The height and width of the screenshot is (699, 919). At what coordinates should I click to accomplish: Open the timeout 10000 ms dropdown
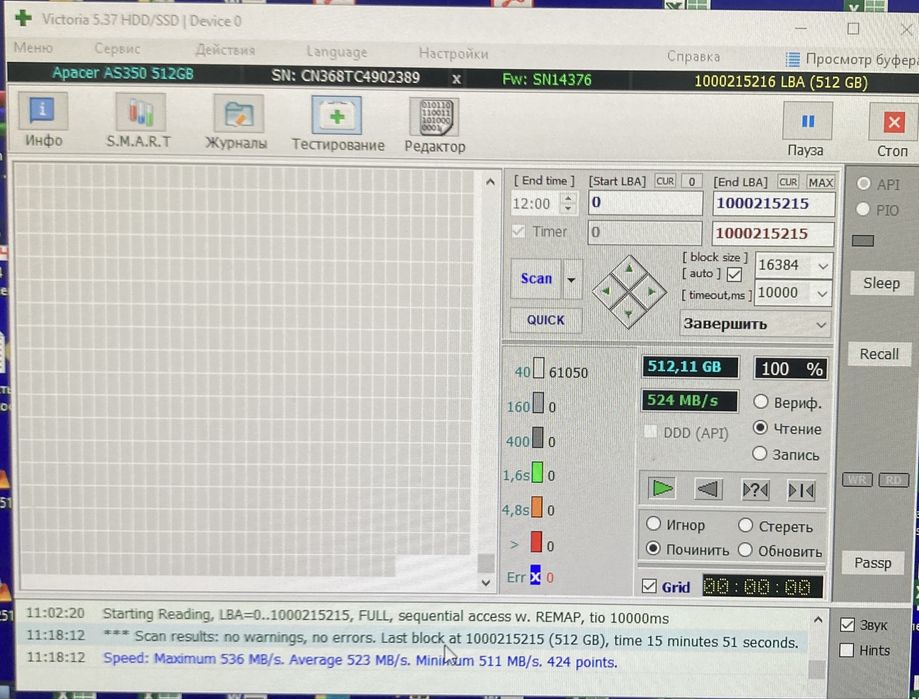pyautogui.click(x=822, y=294)
